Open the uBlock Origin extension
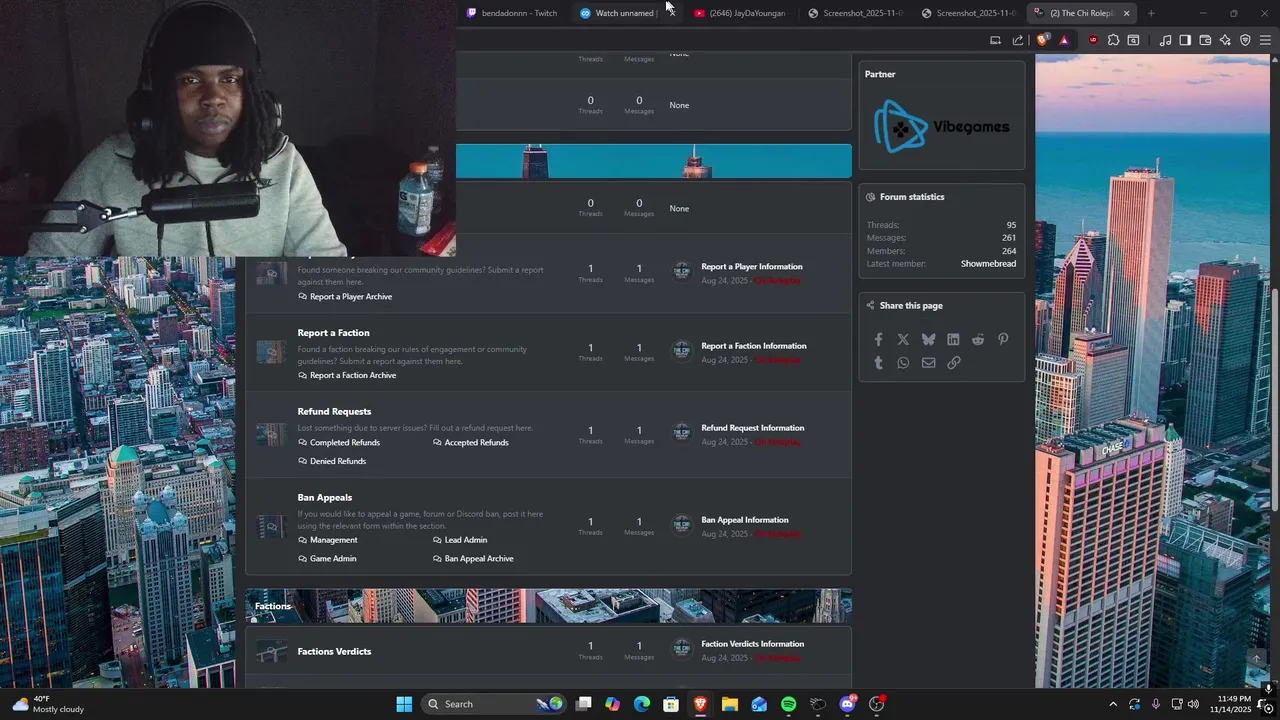The width and height of the screenshot is (1280, 720). click(x=1093, y=40)
